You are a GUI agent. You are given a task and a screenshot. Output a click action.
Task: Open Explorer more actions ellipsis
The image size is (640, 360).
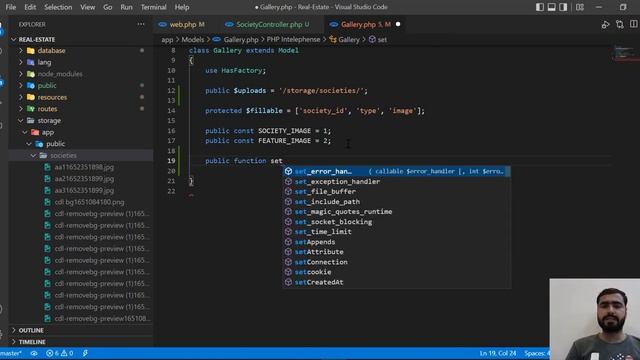tap(141, 24)
